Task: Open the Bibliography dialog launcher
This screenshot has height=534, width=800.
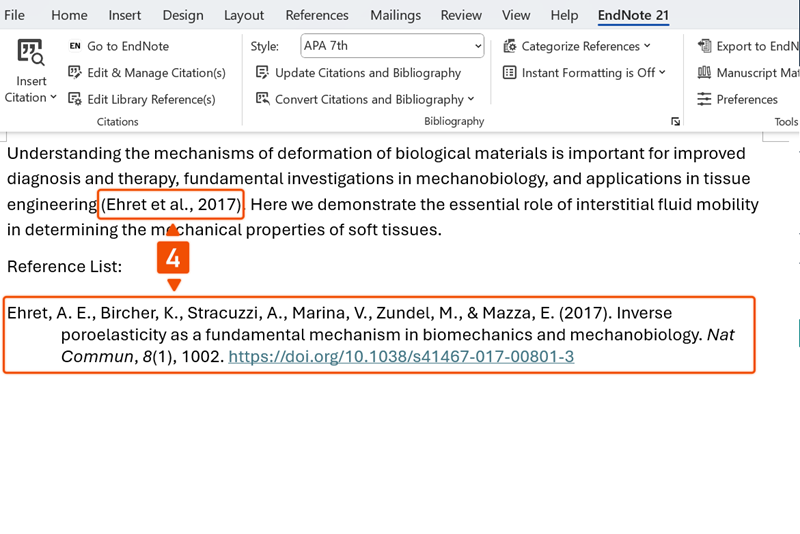Action: (676, 121)
